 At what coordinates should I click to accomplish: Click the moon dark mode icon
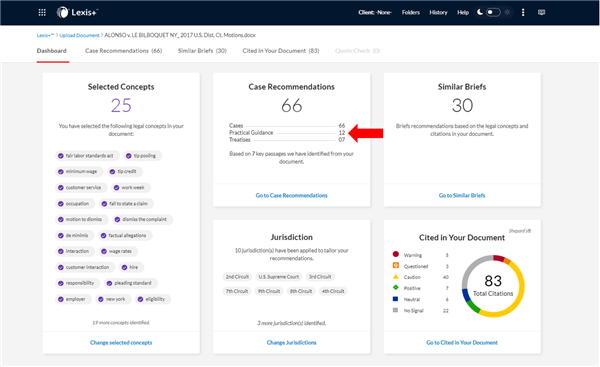[479, 12]
